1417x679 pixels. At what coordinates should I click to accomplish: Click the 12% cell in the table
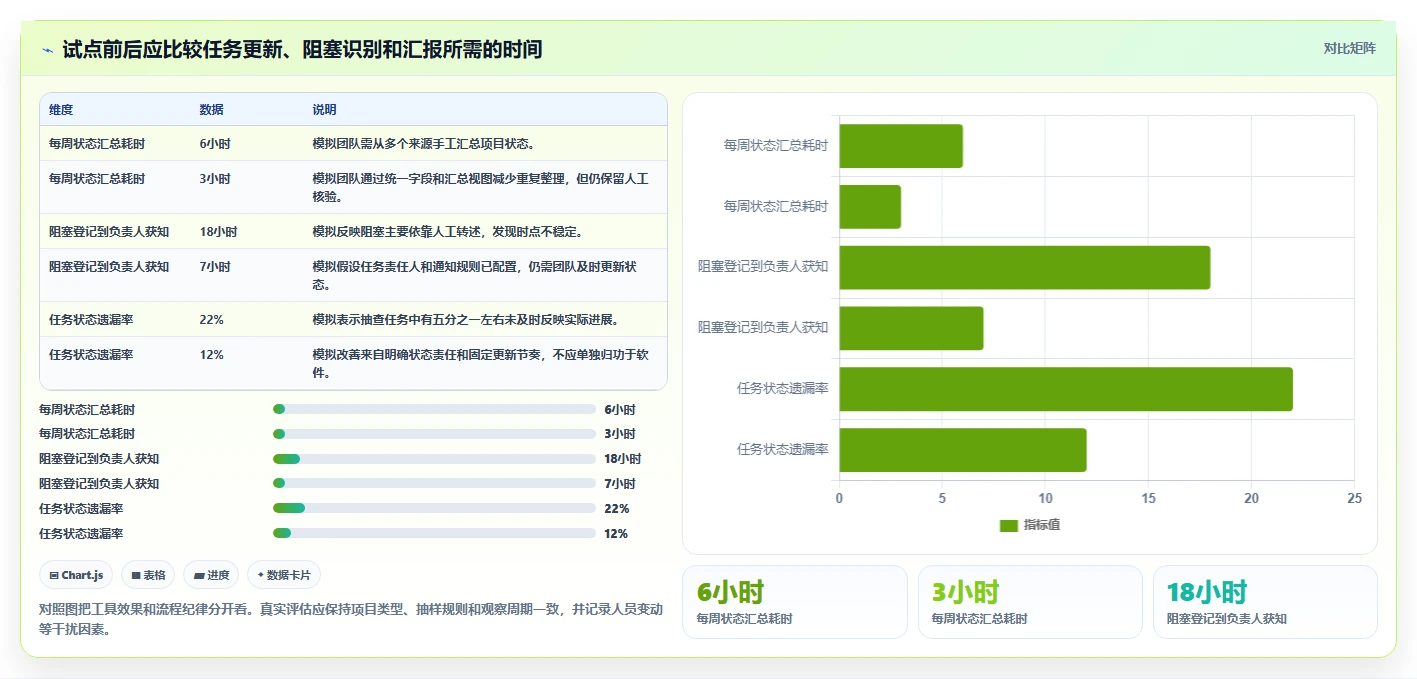[212, 355]
